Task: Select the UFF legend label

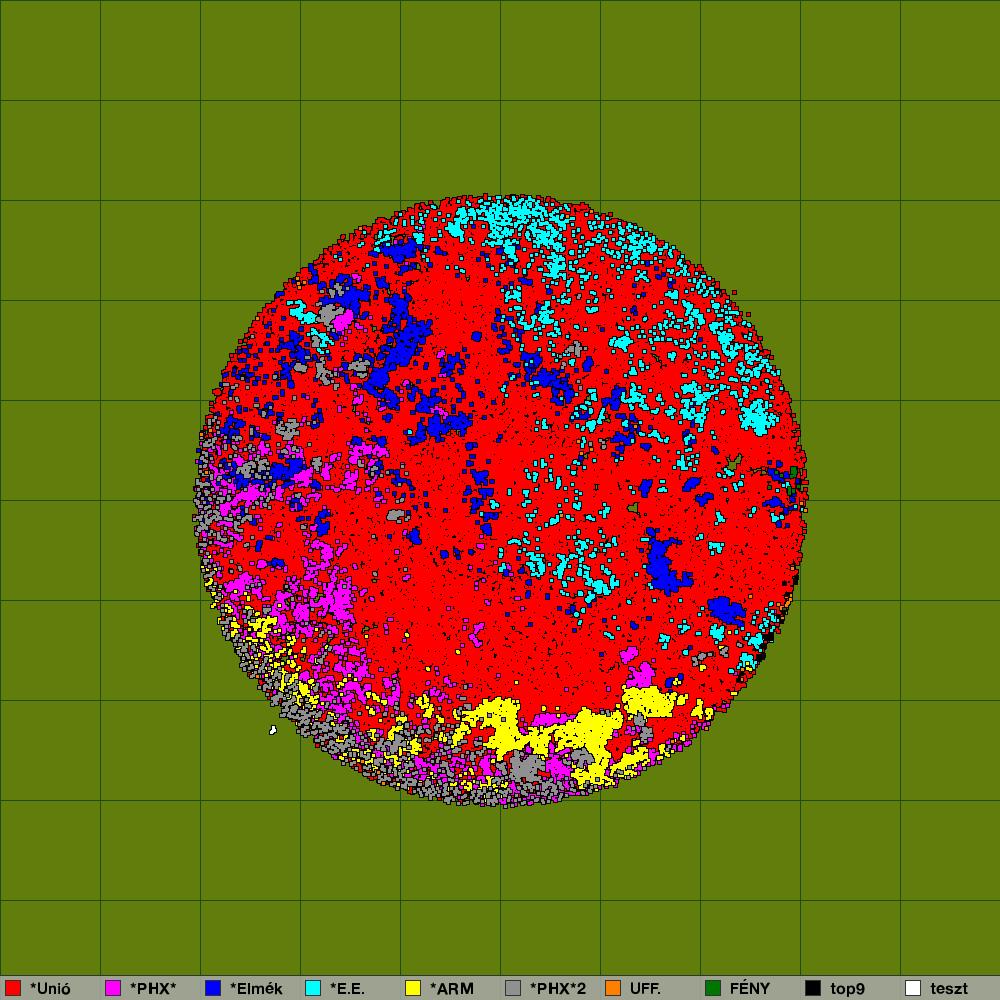Action: [645, 989]
